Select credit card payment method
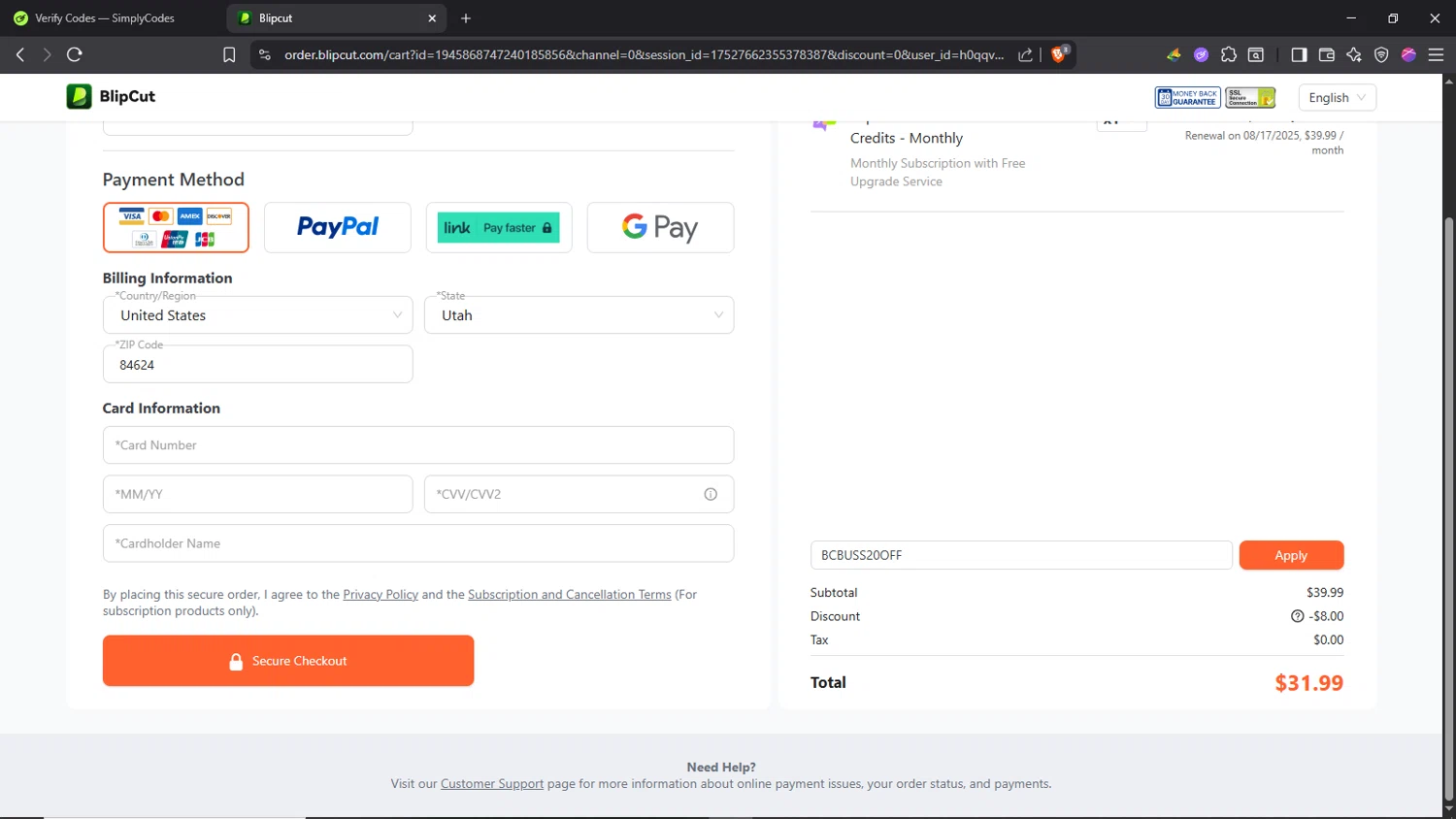 tap(176, 227)
